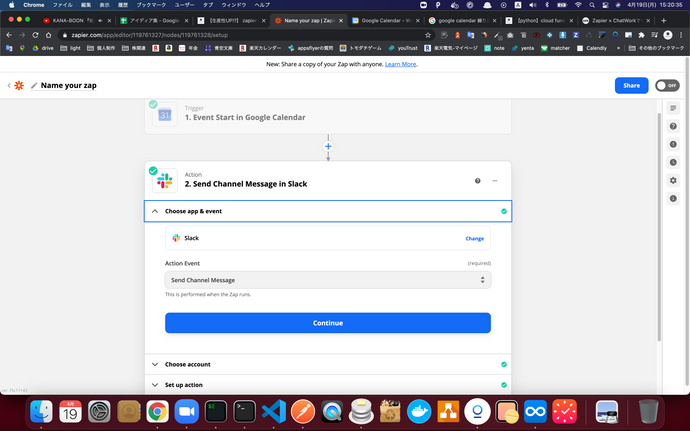This screenshot has width=690, height=431.
Task: Click the Share button
Action: pyautogui.click(x=631, y=85)
